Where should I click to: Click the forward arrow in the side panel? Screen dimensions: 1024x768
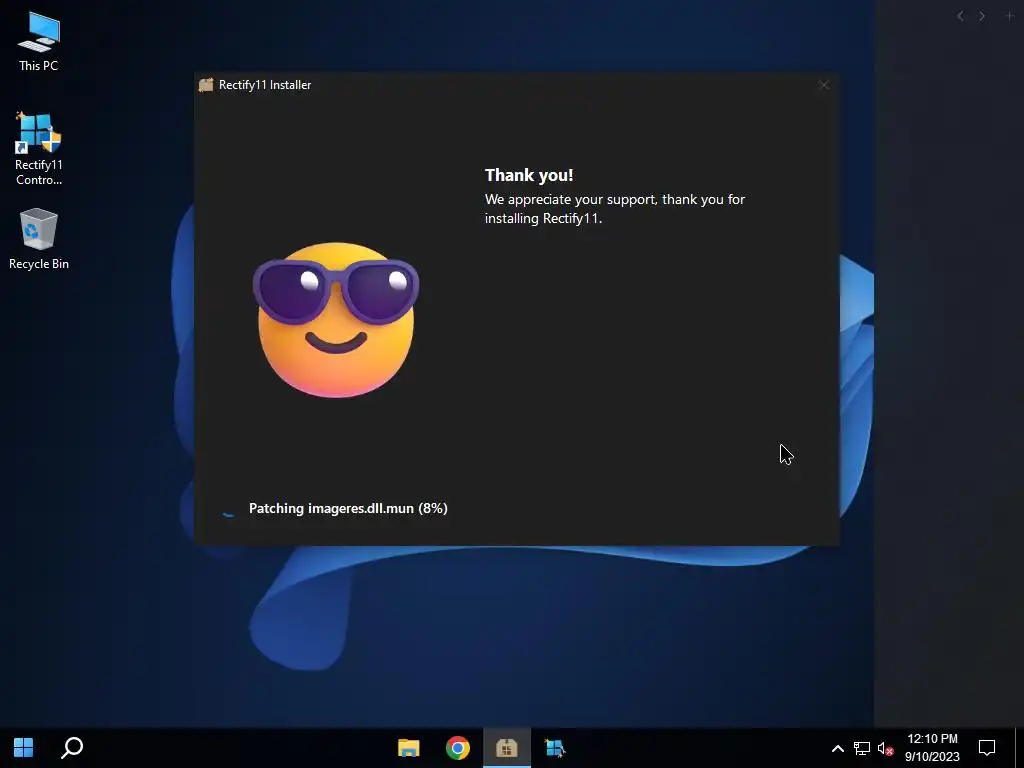coord(982,16)
